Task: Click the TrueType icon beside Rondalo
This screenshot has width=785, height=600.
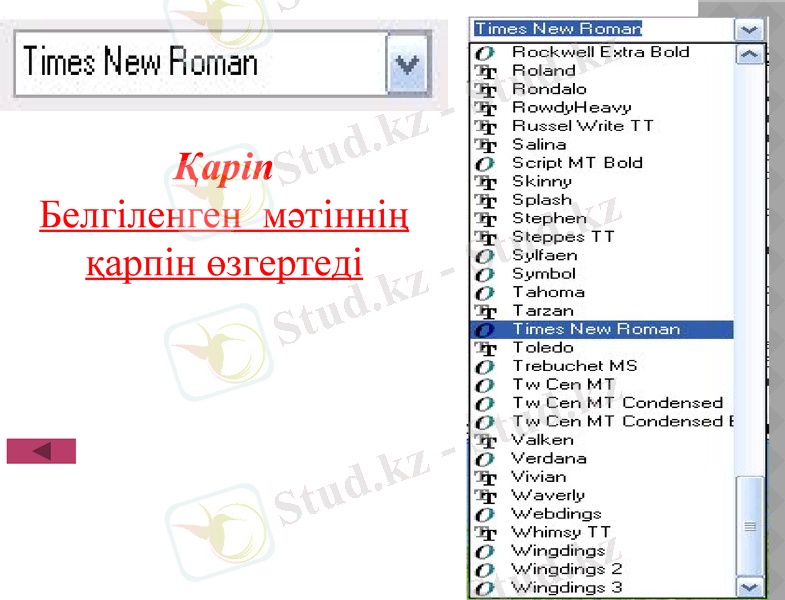Action: [485, 90]
